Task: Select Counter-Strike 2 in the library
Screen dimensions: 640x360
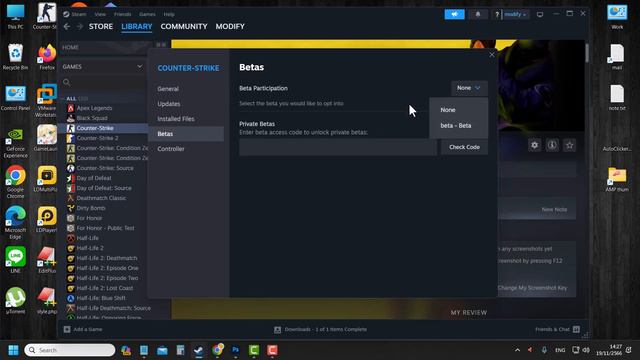Action: pos(97,138)
